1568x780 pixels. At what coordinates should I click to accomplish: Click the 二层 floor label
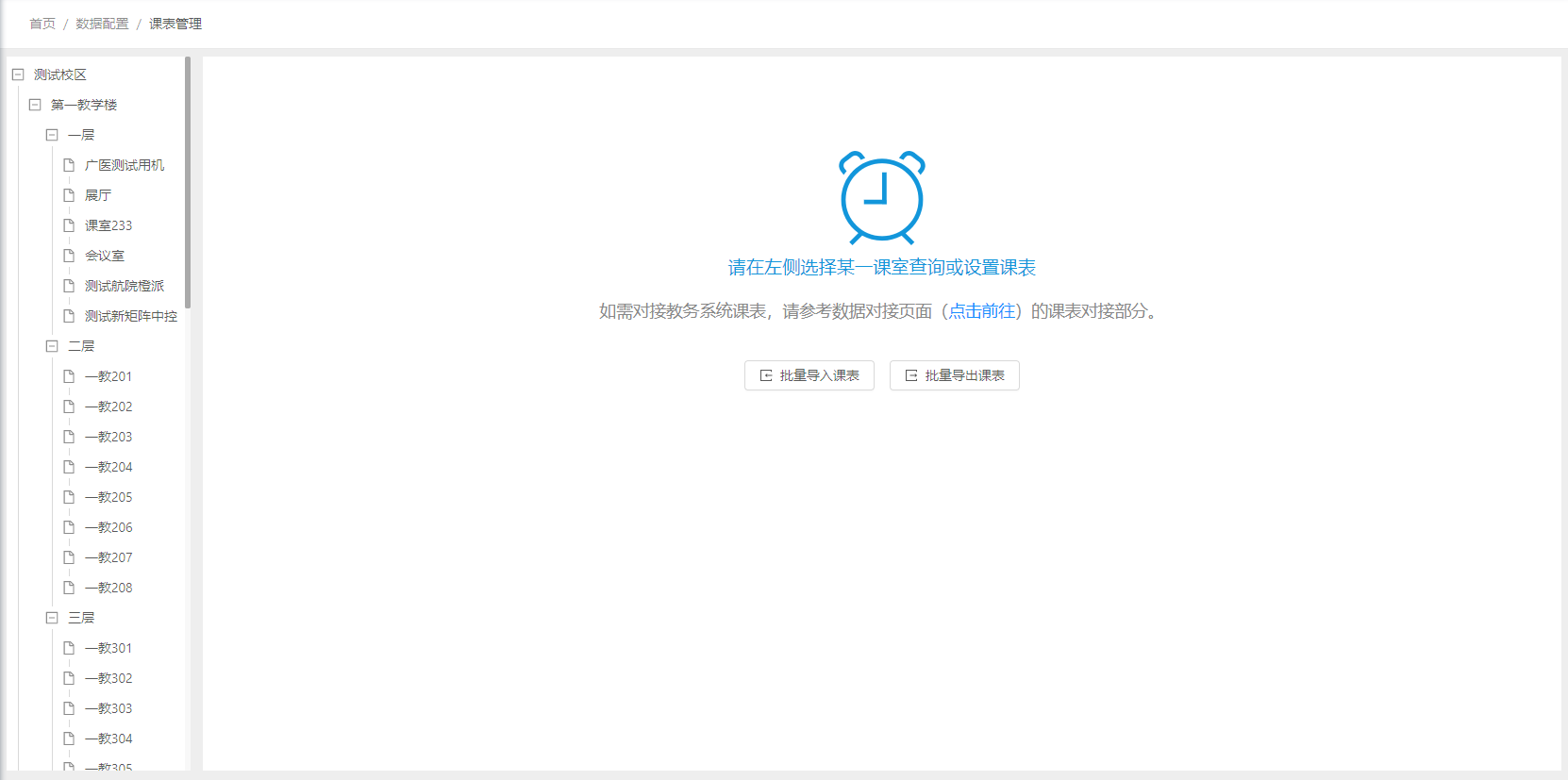(81, 346)
